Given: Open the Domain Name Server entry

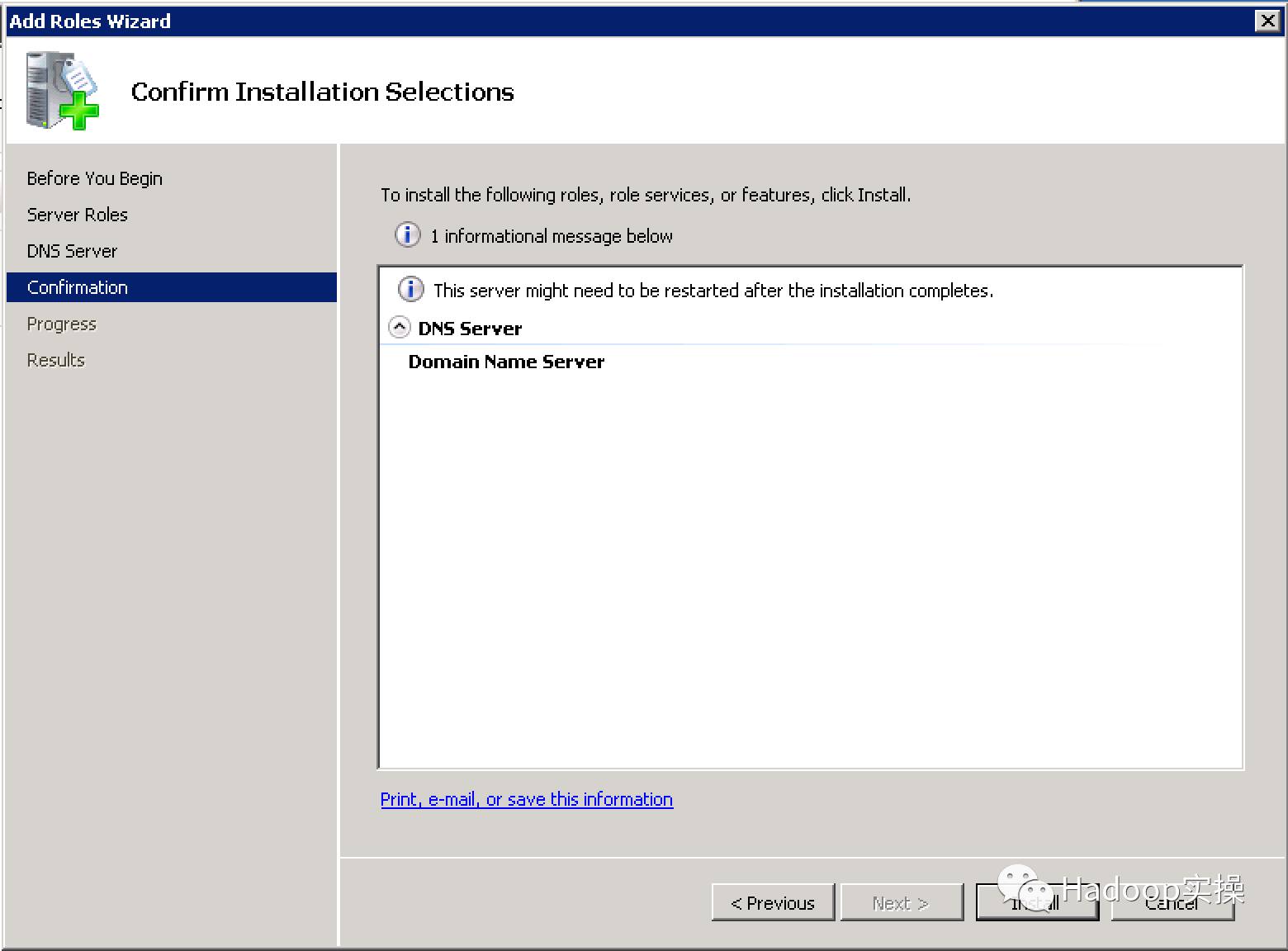Looking at the screenshot, I should [506, 362].
